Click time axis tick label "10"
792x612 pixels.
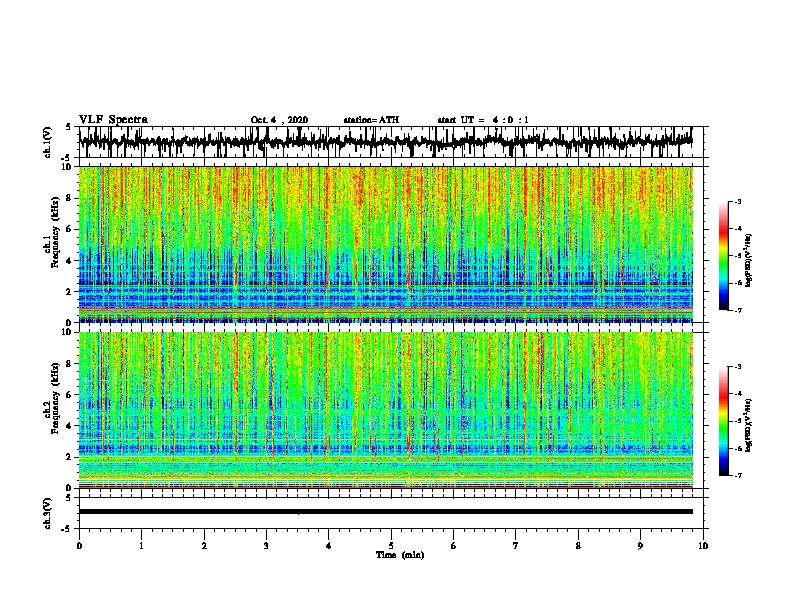tap(703, 546)
